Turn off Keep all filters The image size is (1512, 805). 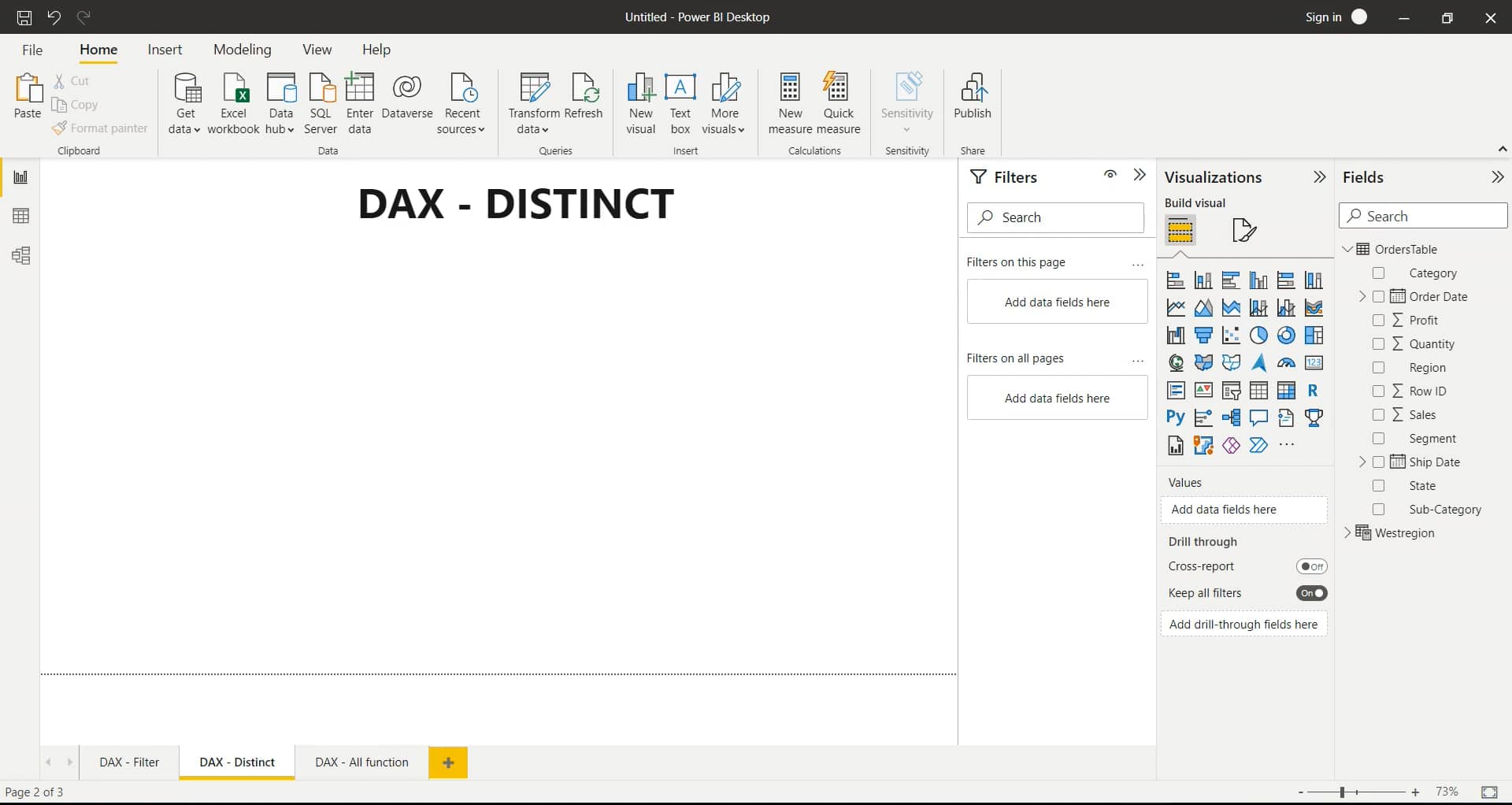pyautogui.click(x=1311, y=593)
